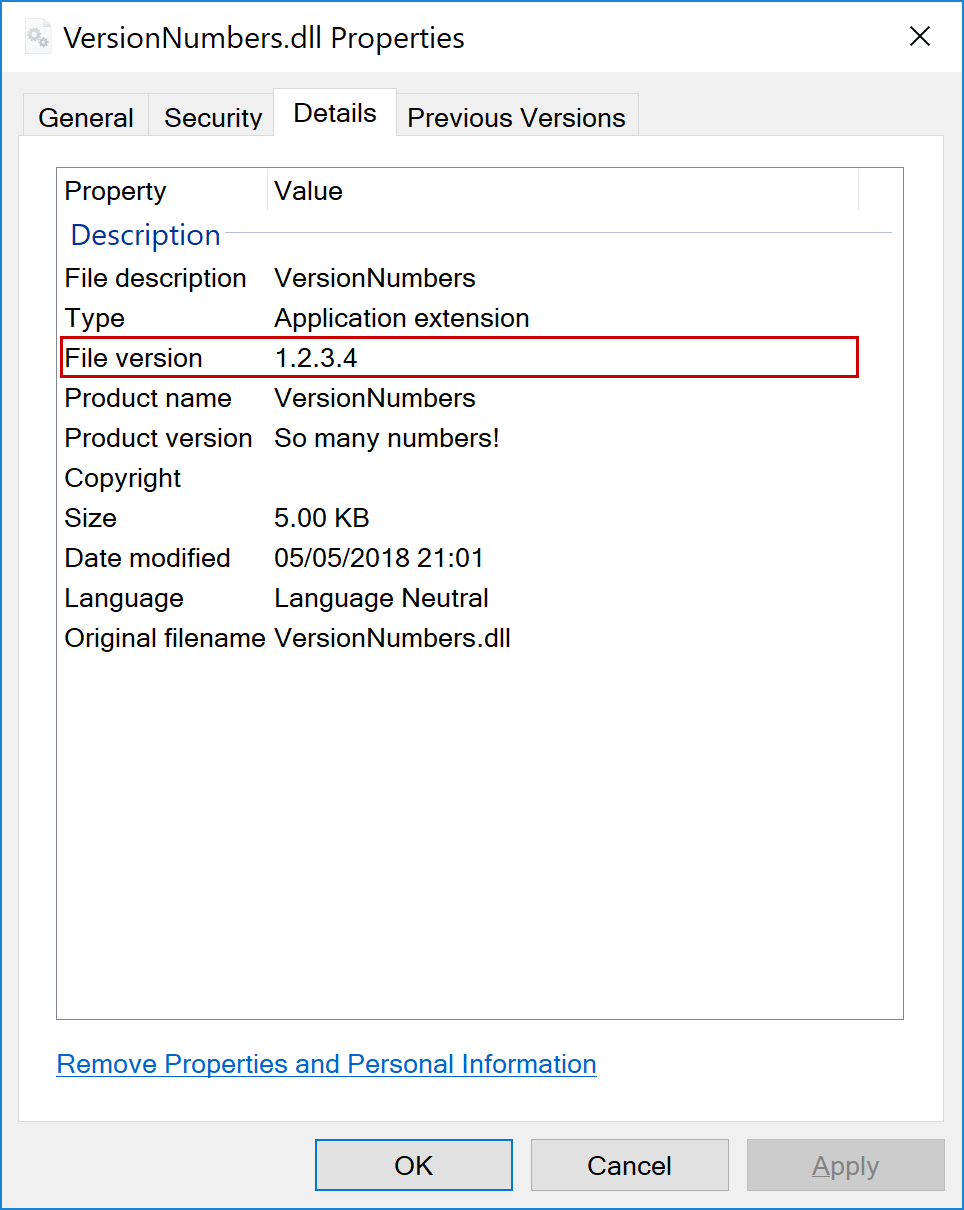Click the Original filename property label
The image size is (964, 1210).
pos(165,638)
